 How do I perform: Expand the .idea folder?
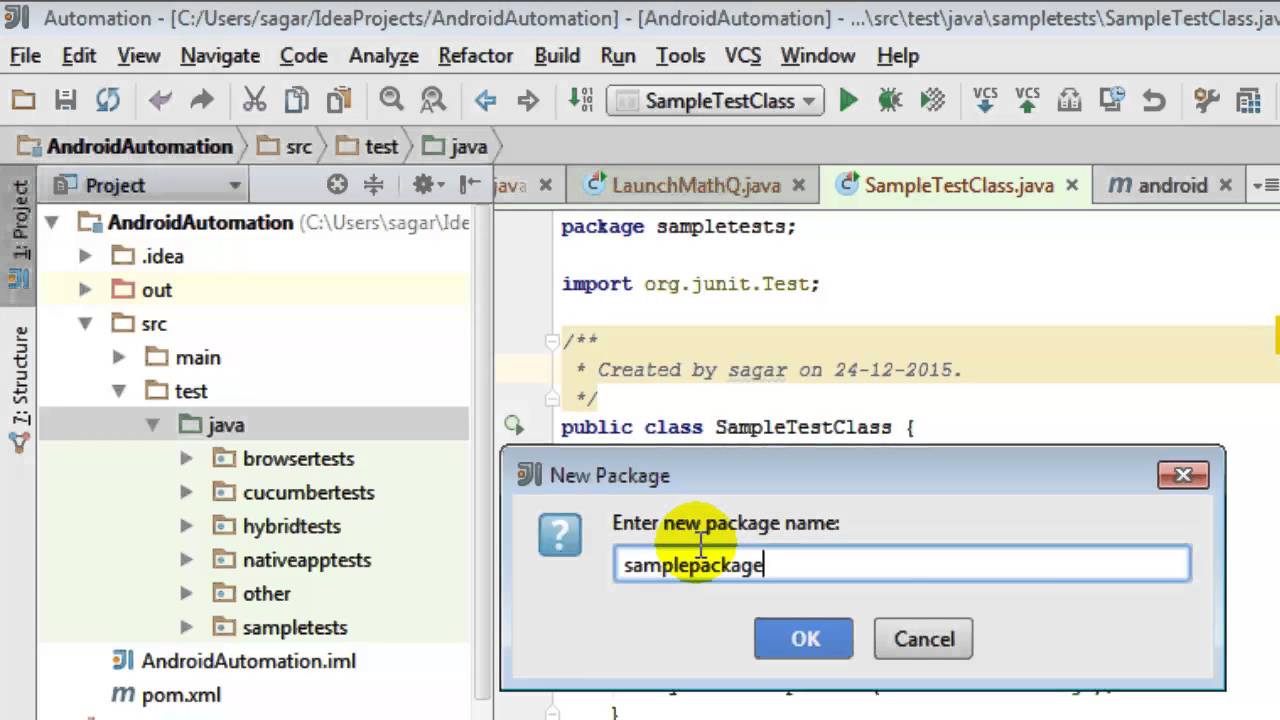[86, 256]
